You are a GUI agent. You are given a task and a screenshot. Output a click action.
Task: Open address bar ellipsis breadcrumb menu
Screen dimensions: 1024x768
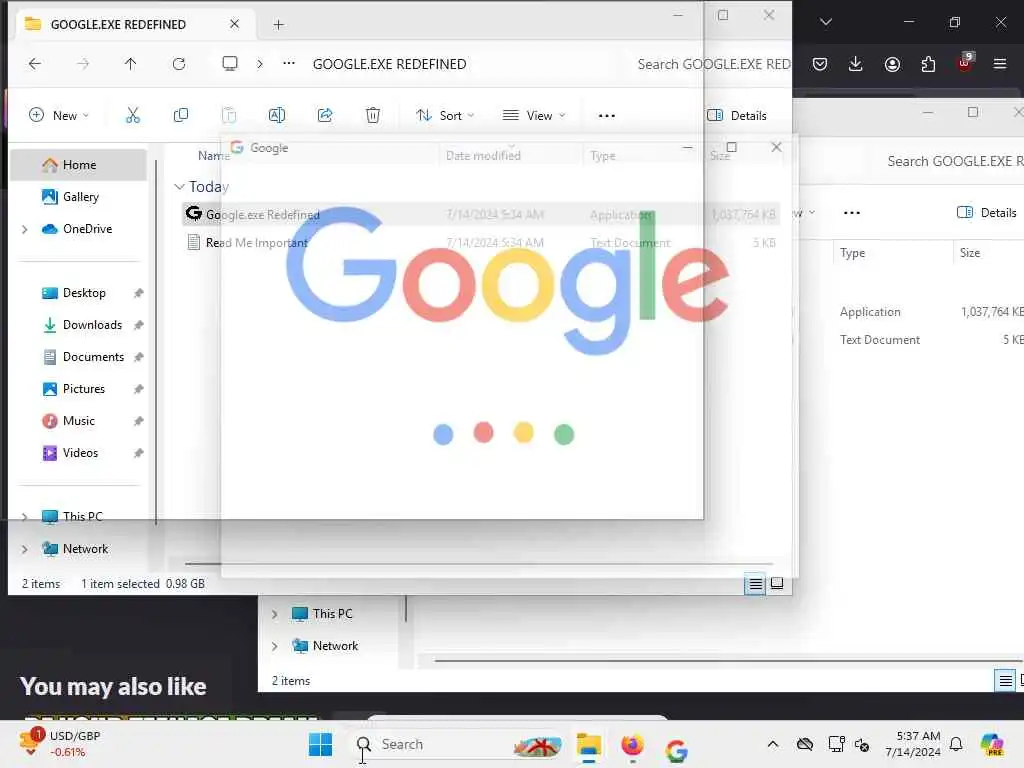pos(289,63)
